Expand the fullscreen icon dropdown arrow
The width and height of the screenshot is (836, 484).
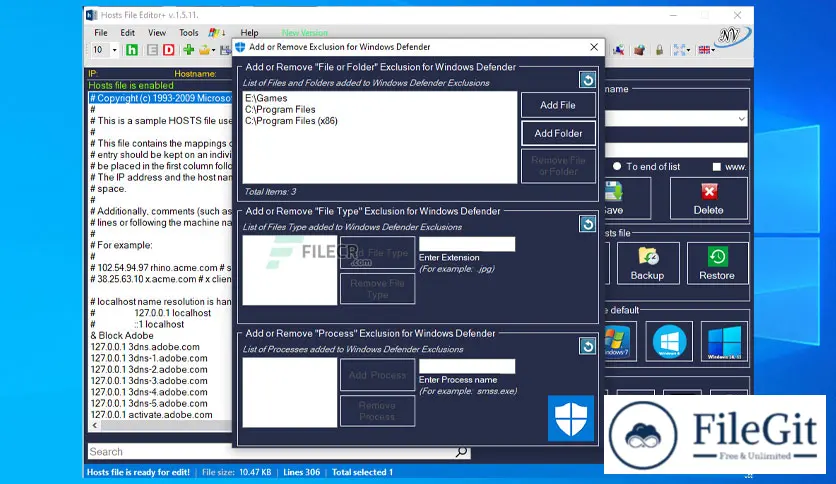point(688,51)
